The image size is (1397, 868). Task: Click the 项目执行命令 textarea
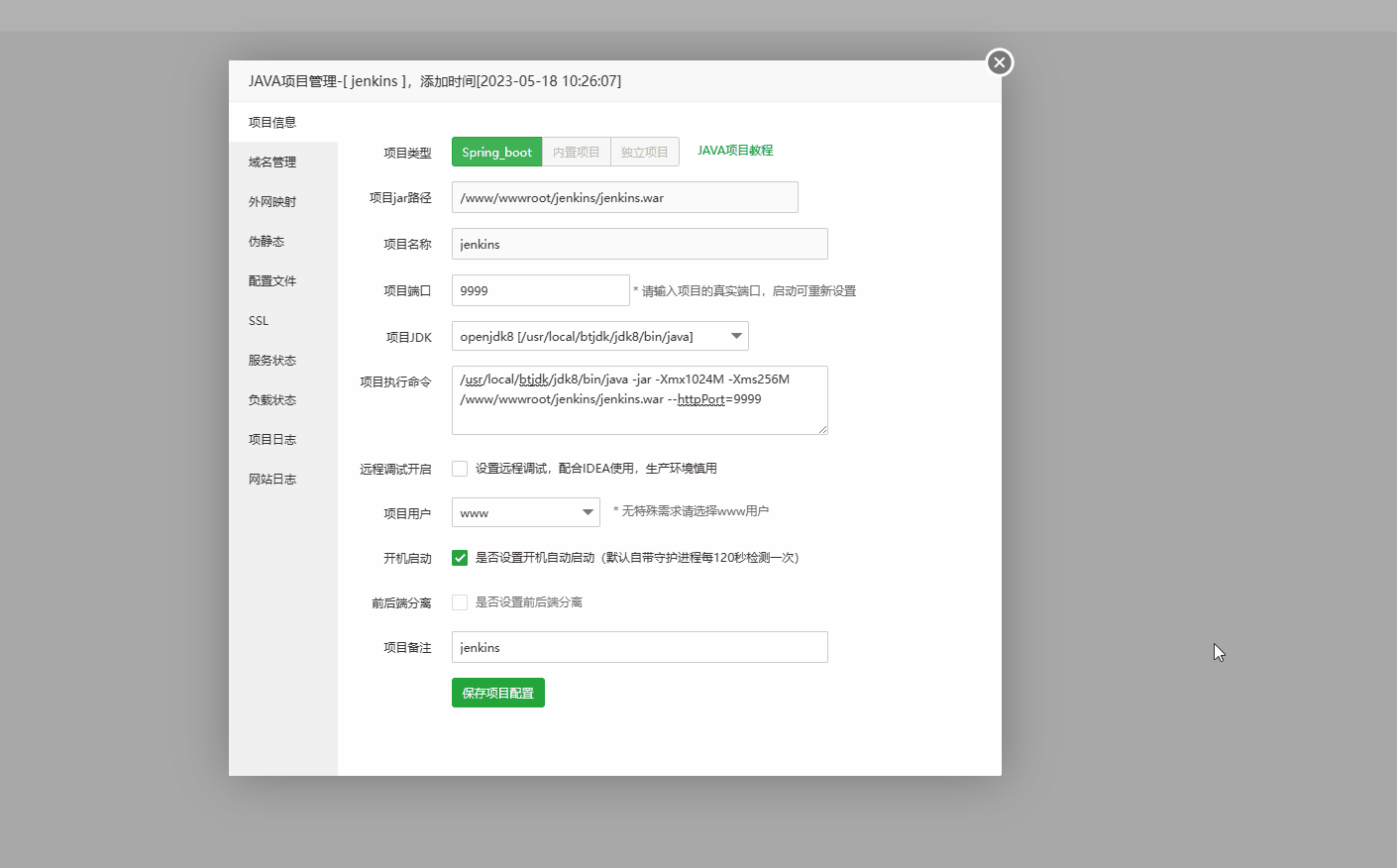point(640,400)
